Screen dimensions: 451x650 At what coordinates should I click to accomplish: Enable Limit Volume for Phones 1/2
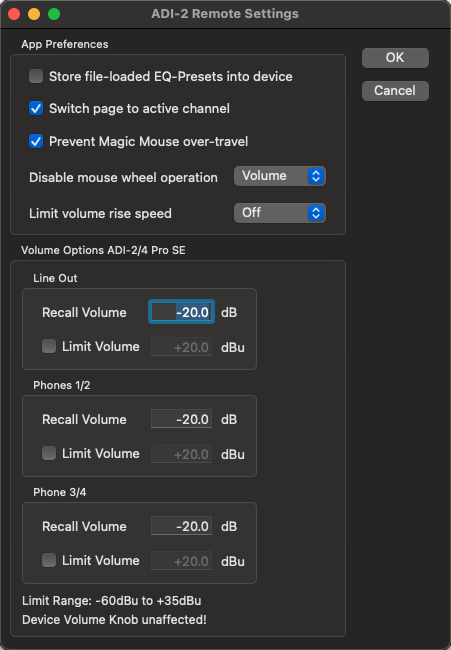(x=49, y=453)
